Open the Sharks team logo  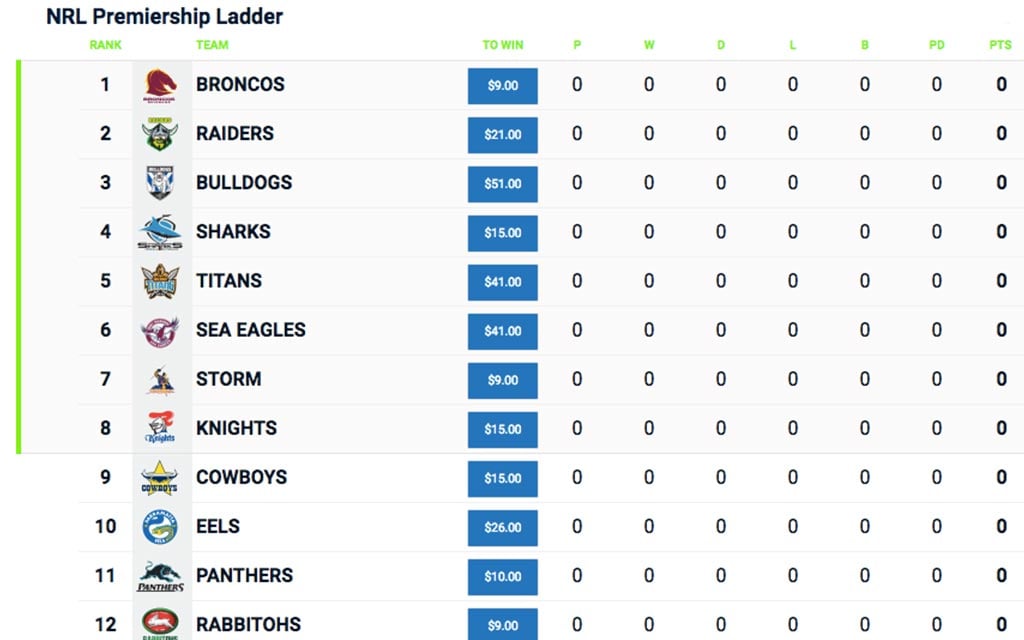[160, 232]
